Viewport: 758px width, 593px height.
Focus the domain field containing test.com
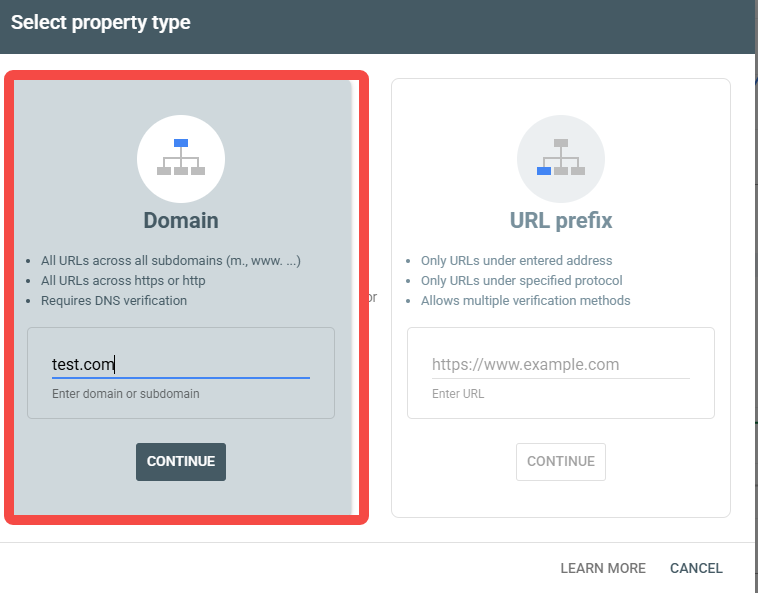coord(181,364)
